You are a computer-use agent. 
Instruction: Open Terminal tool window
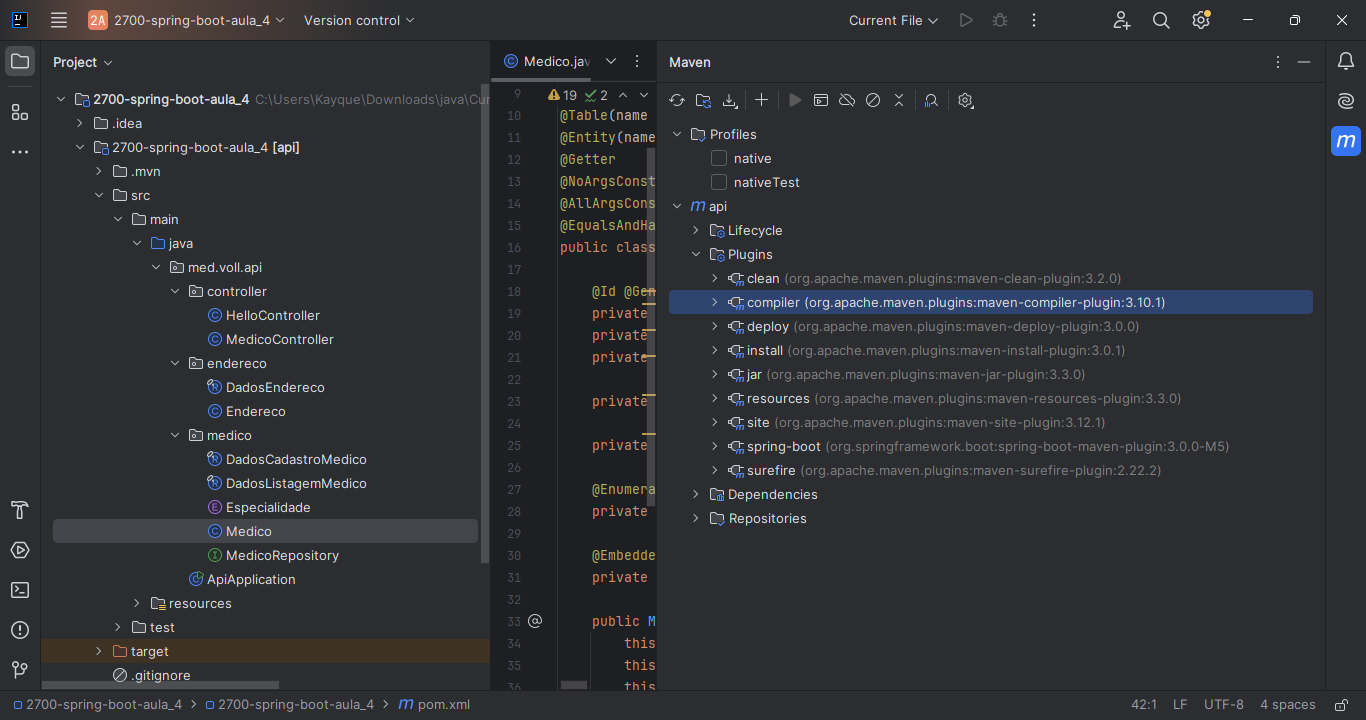click(20, 590)
